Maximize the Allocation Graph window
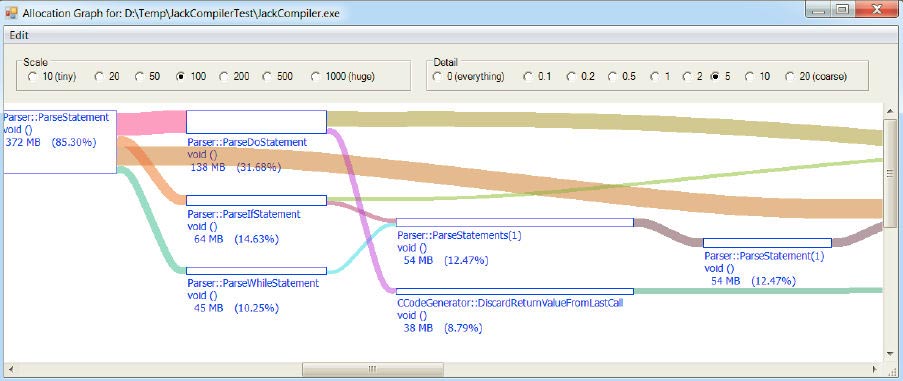The image size is (903, 381). coord(842,9)
